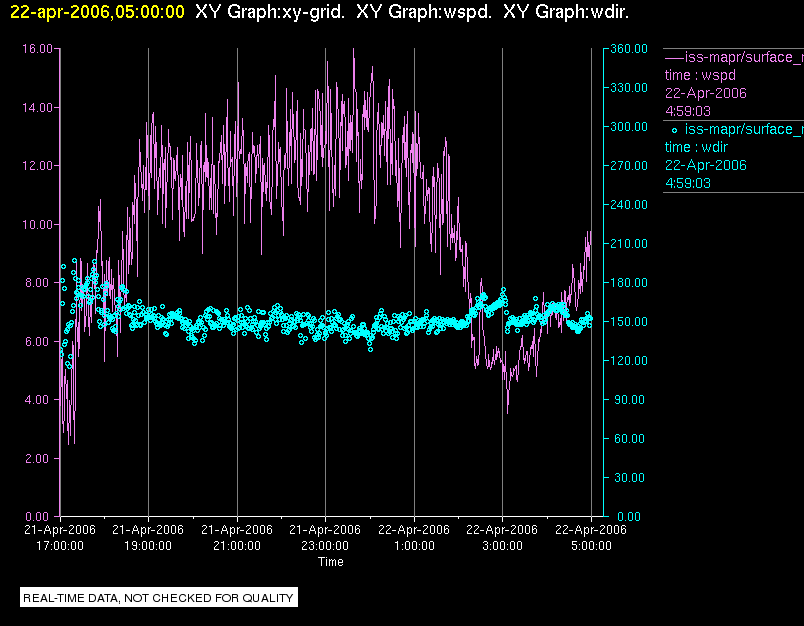Click the pink 22-Apr-2006 legend date
Viewport: 804px width, 626px height.
(706, 93)
